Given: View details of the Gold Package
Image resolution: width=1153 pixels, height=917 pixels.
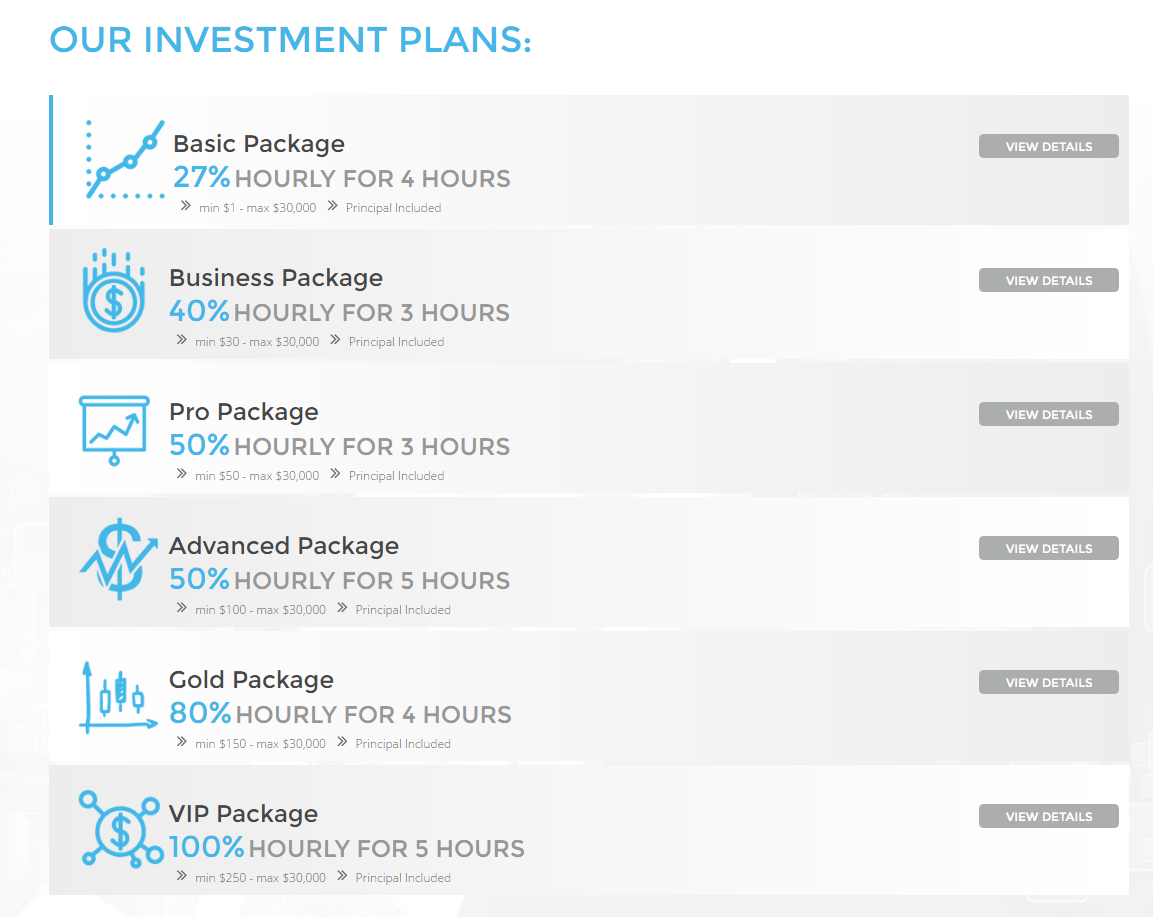Looking at the screenshot, I should (x=1048, y=683).
